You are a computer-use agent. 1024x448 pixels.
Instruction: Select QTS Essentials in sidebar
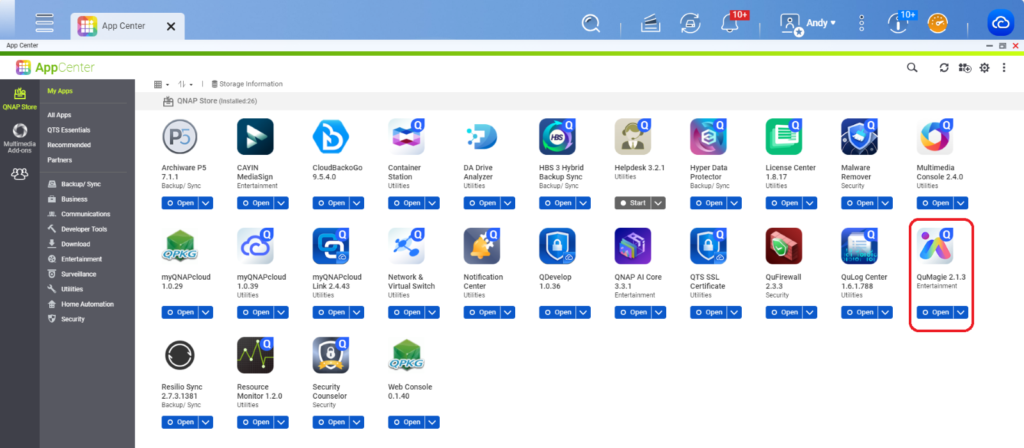[68, 130]
